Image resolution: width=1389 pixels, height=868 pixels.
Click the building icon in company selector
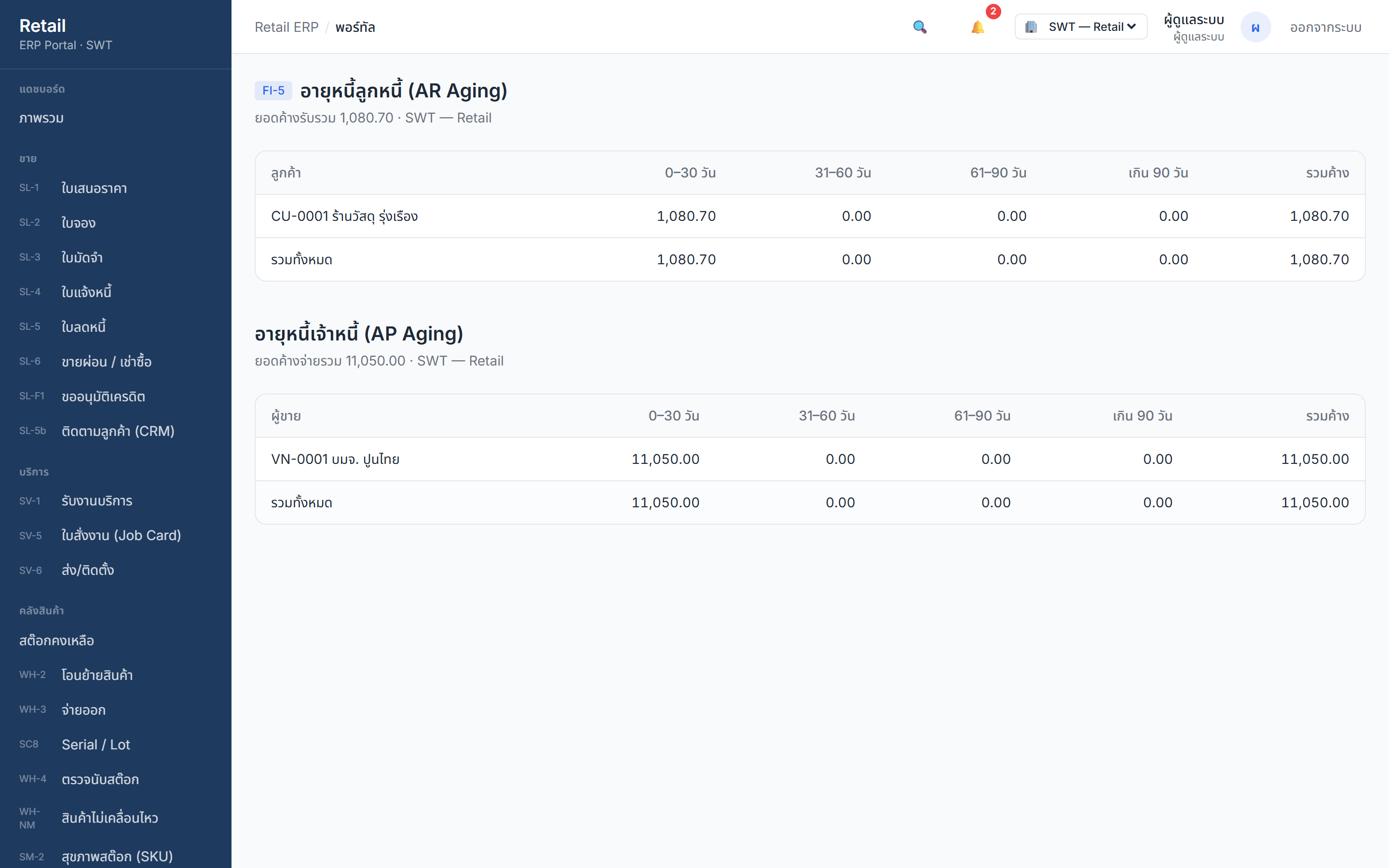(x=1031, y=27)
